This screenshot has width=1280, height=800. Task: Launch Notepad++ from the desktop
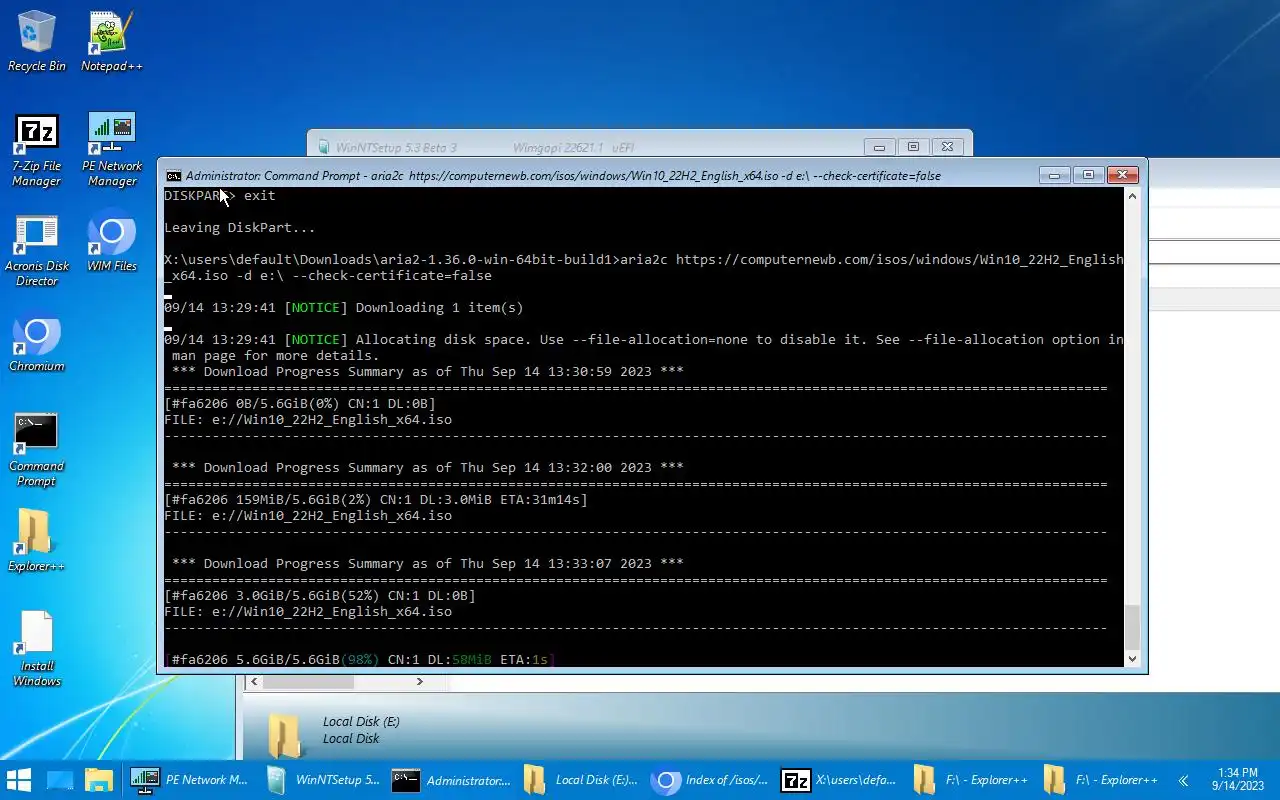pos(112,42)
